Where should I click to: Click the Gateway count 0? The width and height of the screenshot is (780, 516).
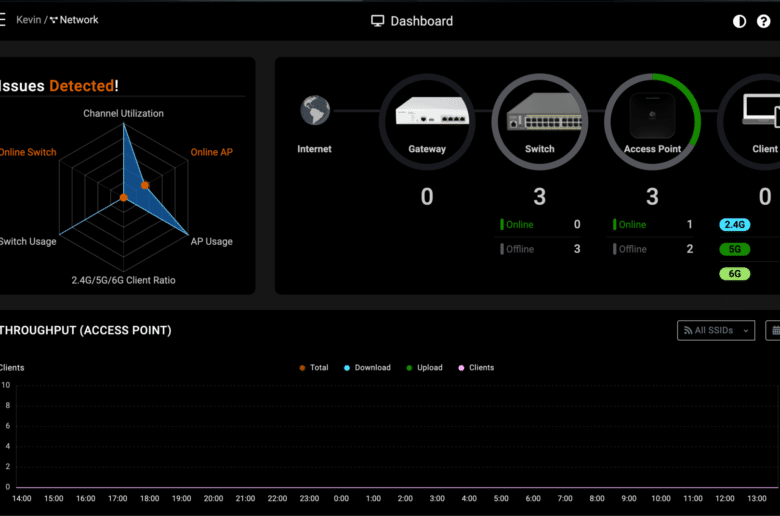pos(427,197)
